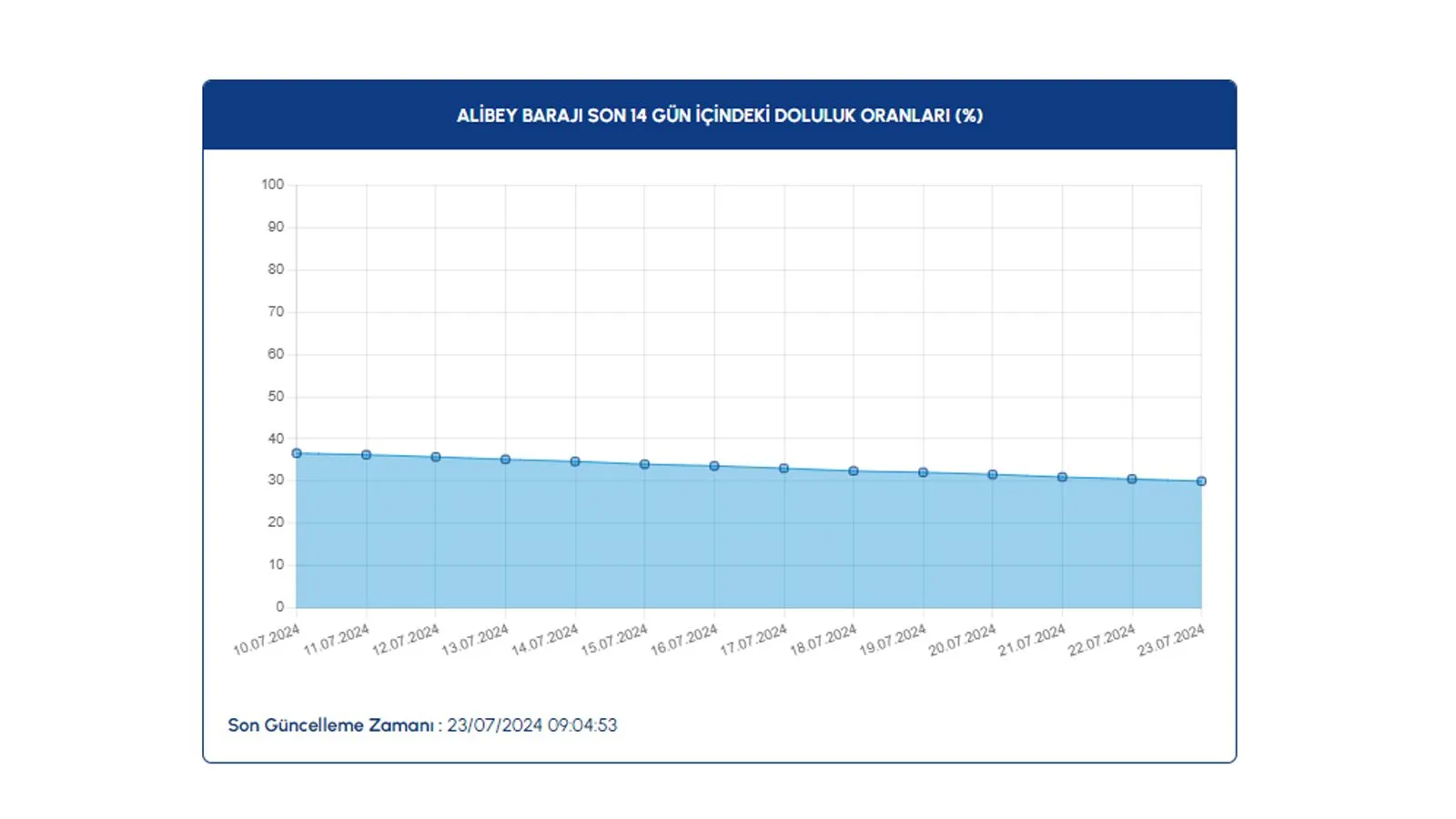Click the chart marker for 12.07.2024

(436, 458)
